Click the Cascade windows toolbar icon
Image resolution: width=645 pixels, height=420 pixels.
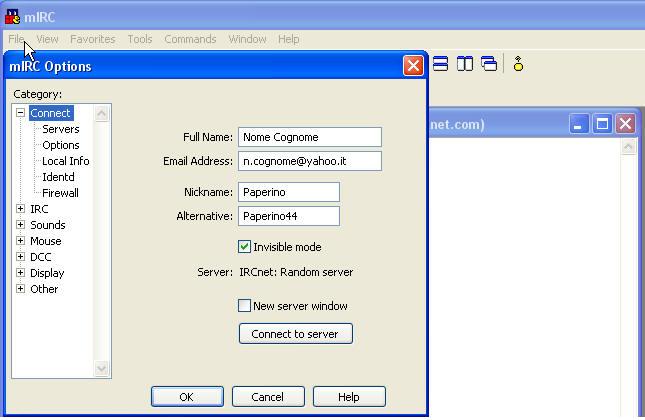click(489, 64)
